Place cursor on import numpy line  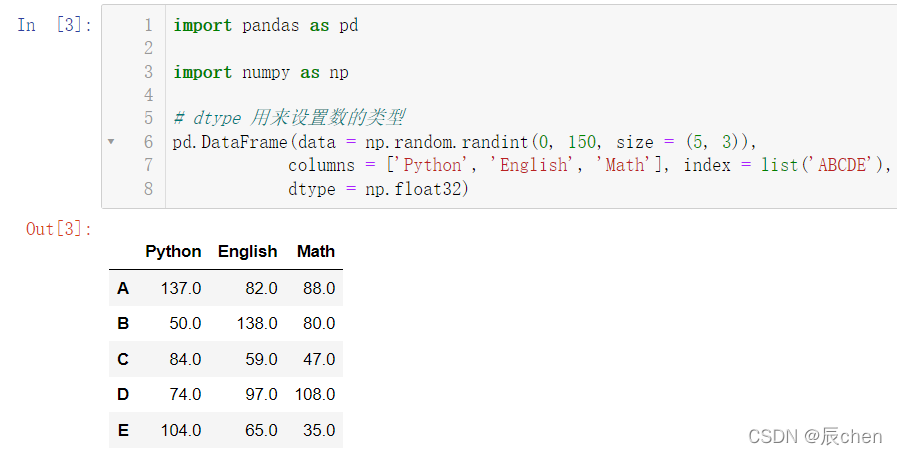pyautogui.click(x=261, y=73)
